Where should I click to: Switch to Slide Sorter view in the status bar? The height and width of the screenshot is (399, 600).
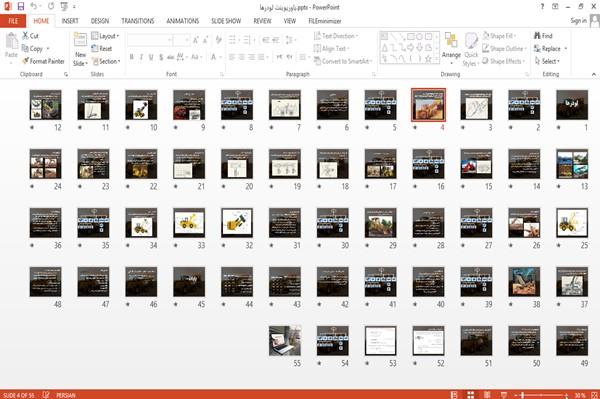[470, 395]
